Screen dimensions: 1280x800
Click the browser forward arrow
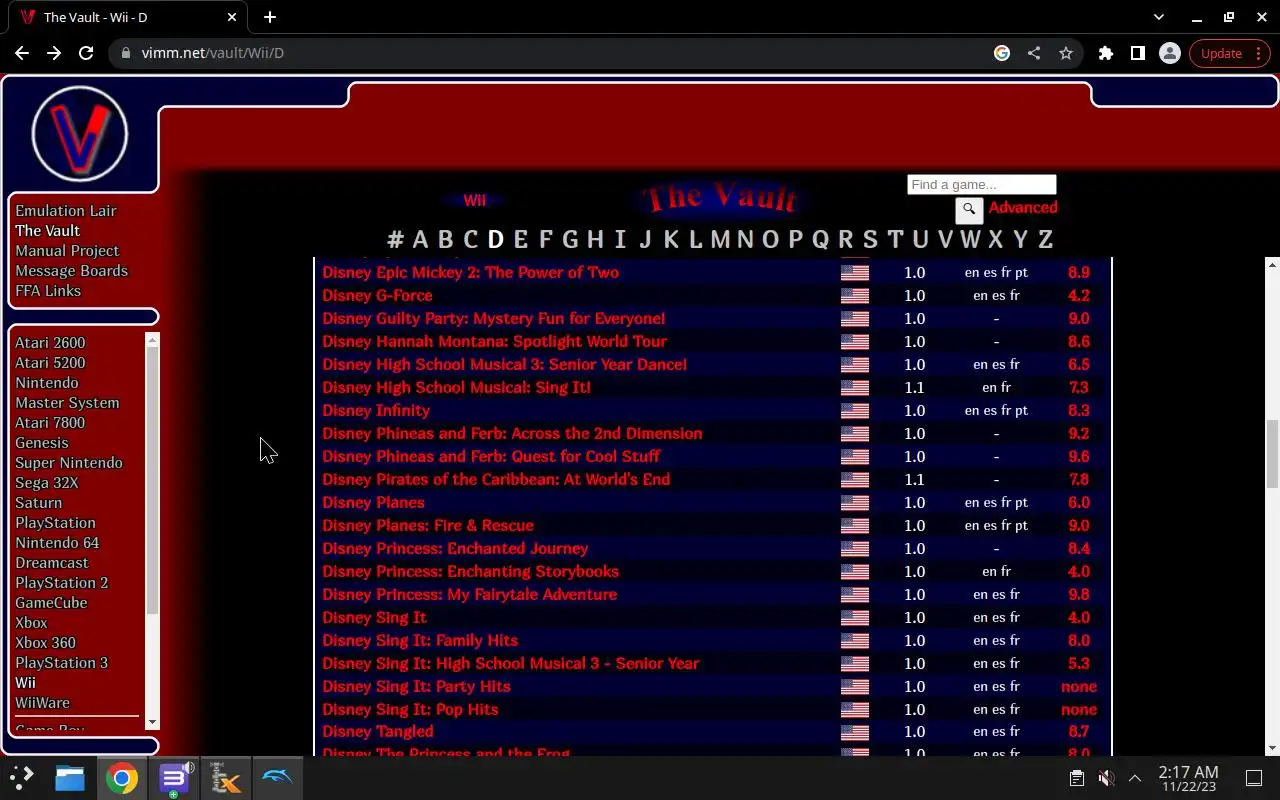(54, 53)
